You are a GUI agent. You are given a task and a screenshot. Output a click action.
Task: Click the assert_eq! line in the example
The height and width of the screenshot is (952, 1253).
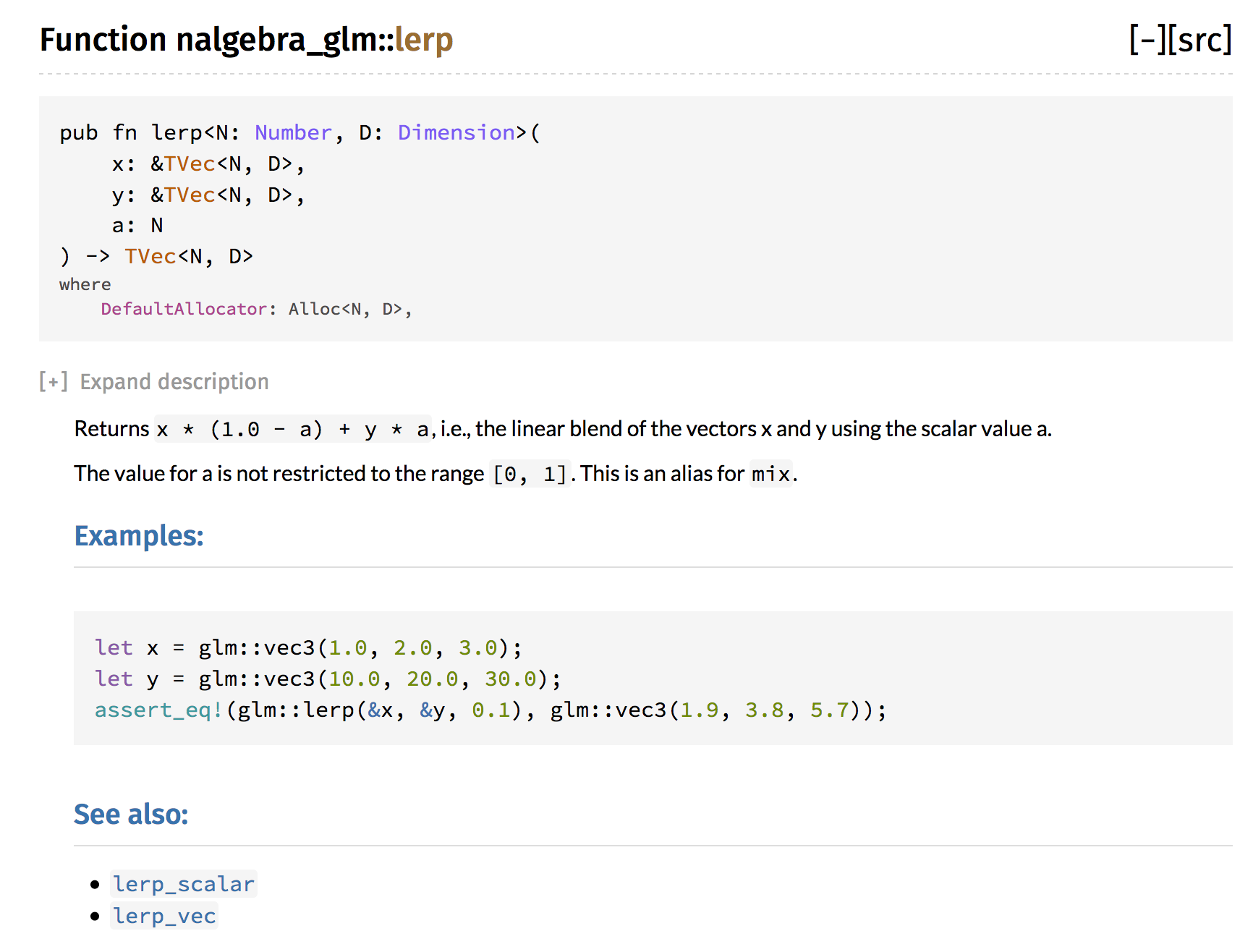click(x=490, y=710)
